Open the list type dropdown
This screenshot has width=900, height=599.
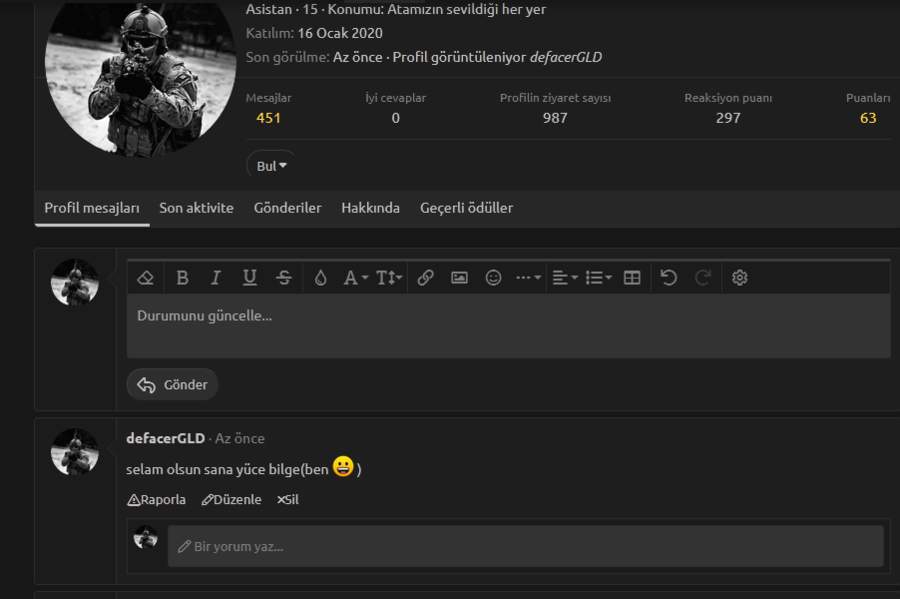point(599,278)
